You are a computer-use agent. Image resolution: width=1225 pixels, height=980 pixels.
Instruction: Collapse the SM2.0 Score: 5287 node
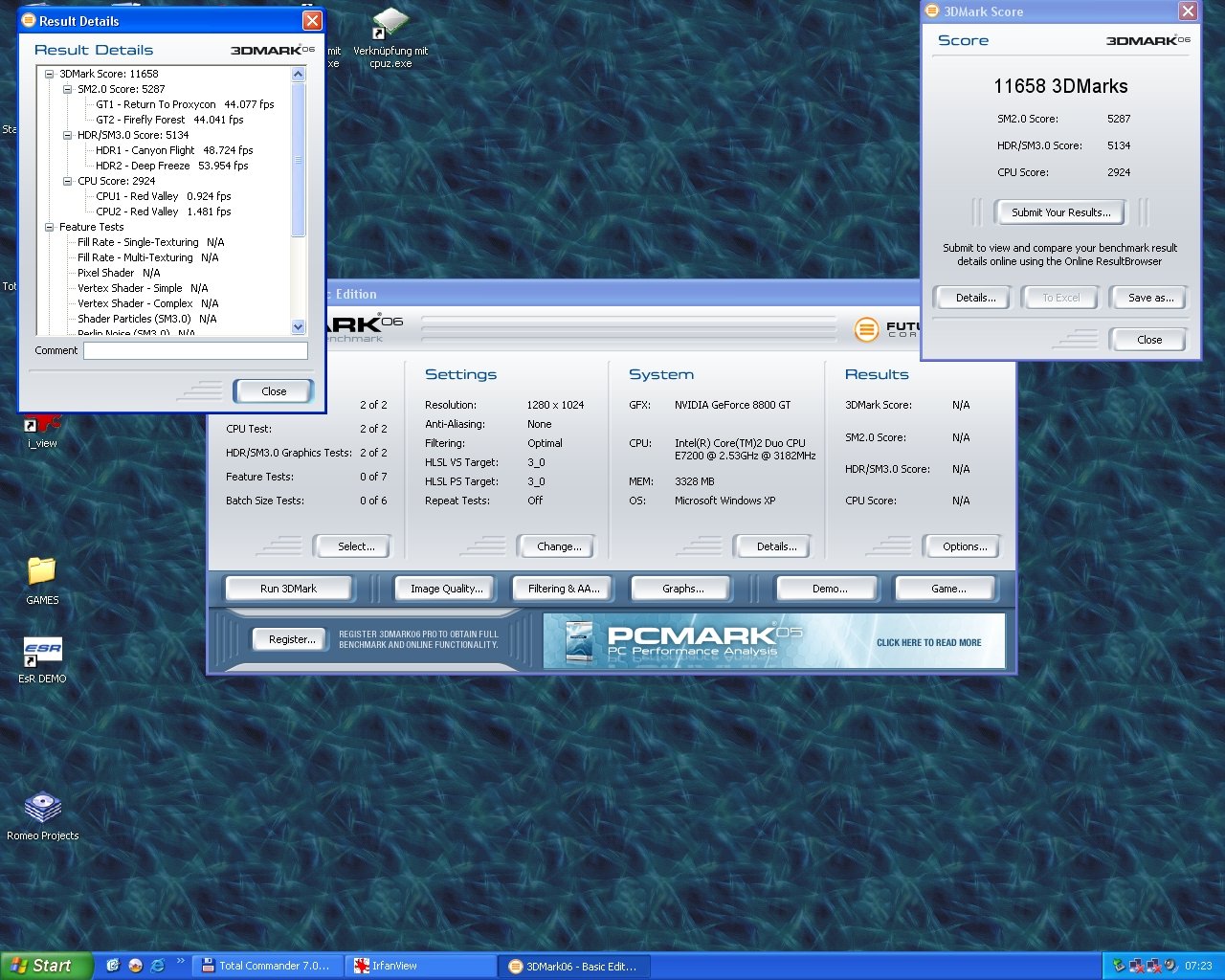pos(68,89)
